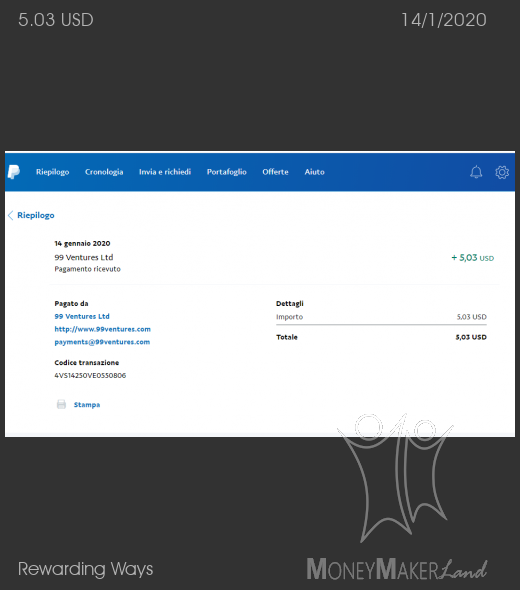Click the Codice transazione label
The image size is (520, 590).
point(87,363)
